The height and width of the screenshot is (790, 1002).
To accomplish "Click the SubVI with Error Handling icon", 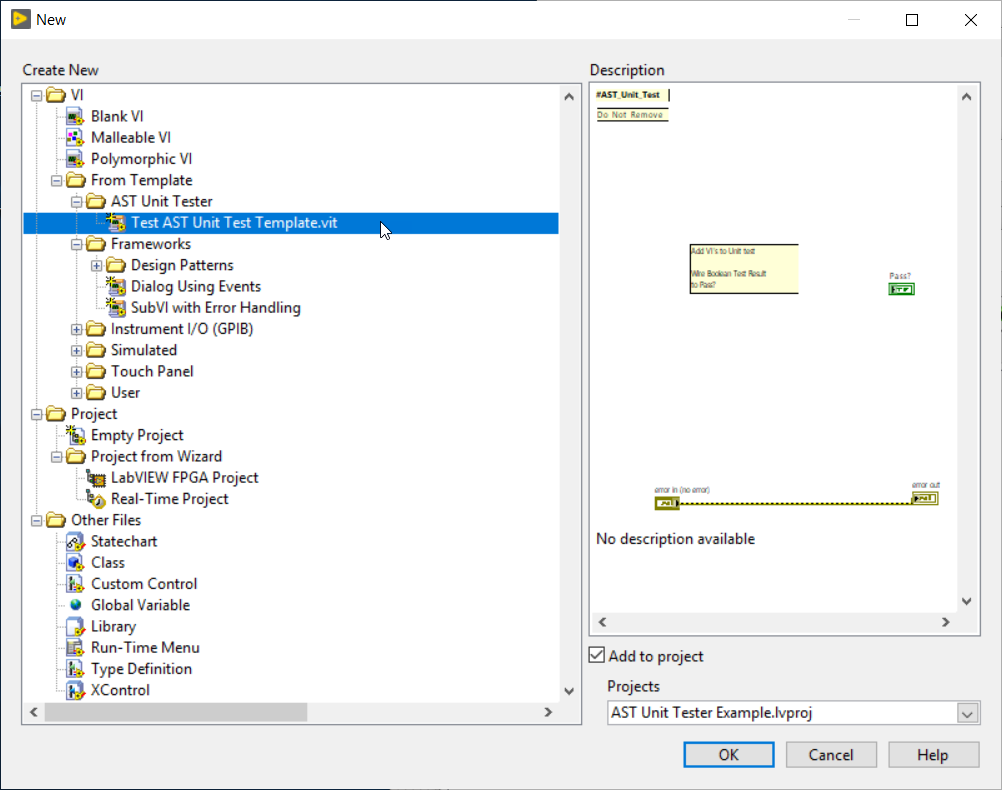I will click(x=116, y=307).
